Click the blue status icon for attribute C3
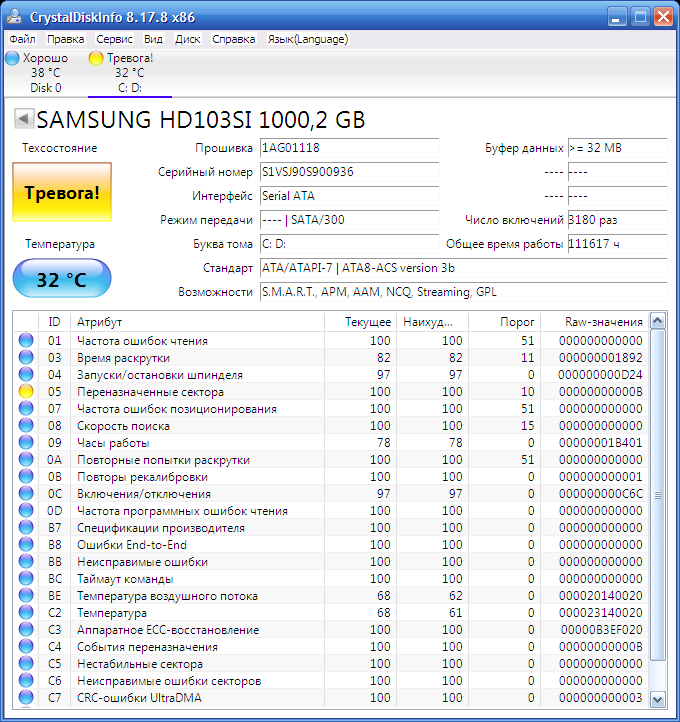680x722 pixels. pyautogui.click(x=26, y=629)
